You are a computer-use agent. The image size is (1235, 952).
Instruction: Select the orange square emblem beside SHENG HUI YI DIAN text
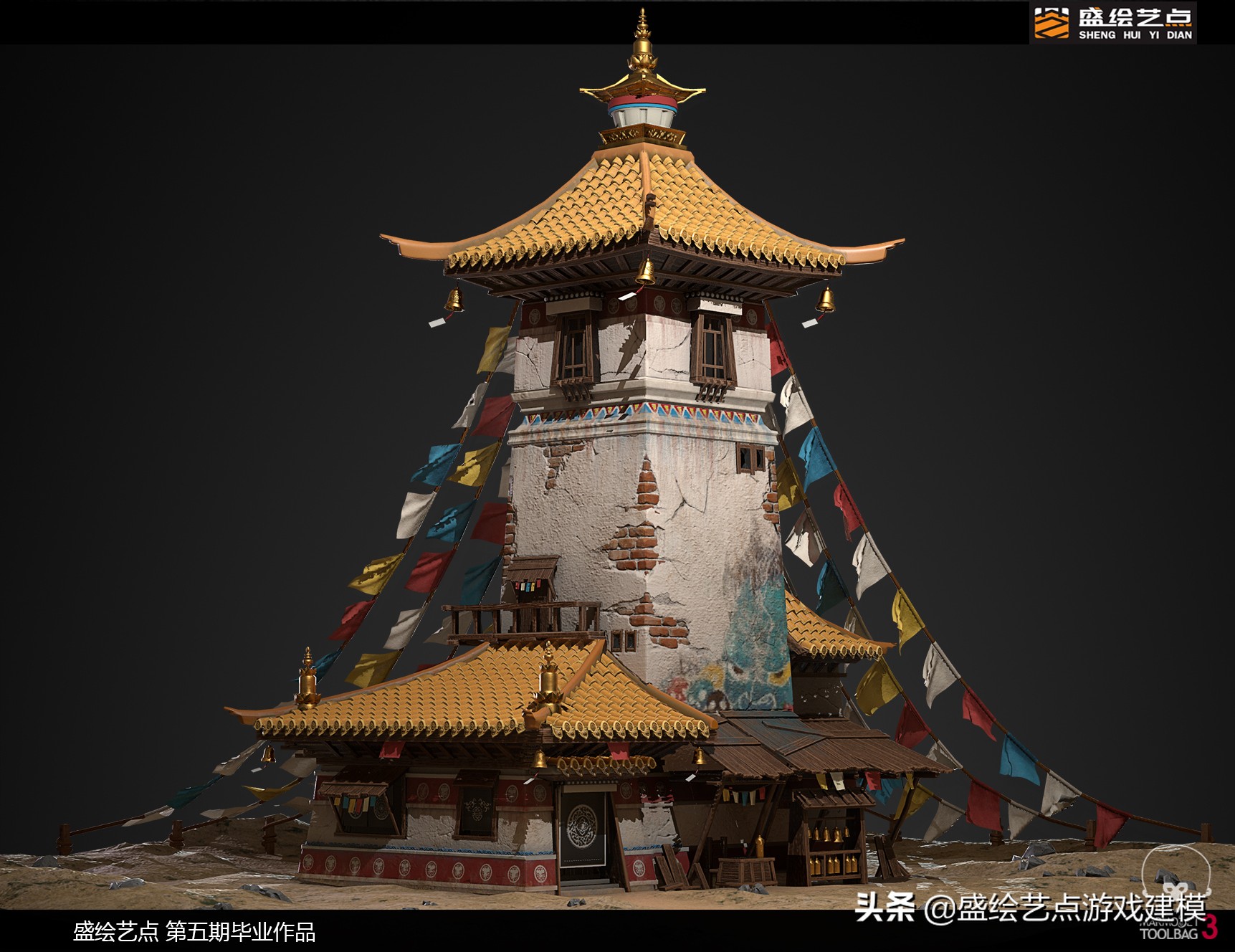(1050, 22)
